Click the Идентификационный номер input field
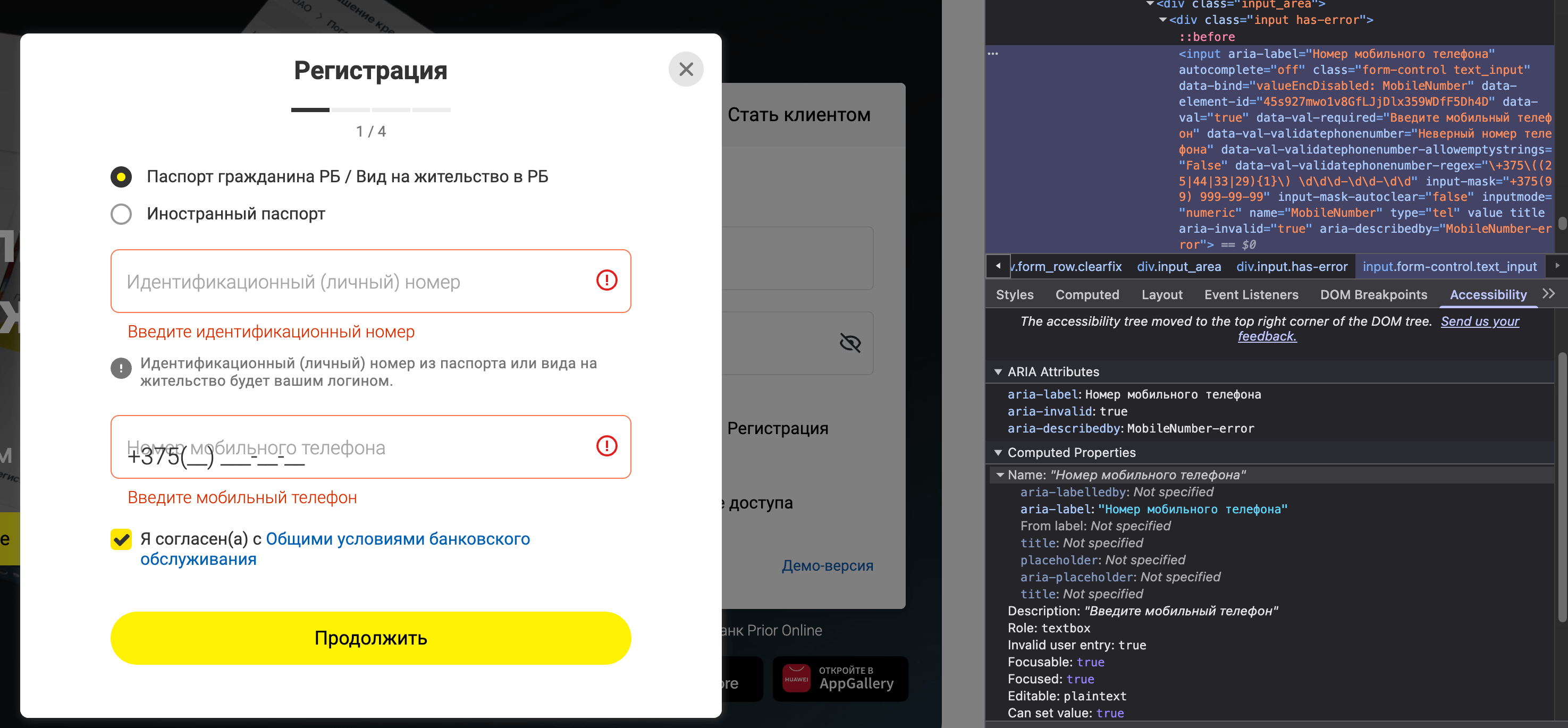 pyautogui.click(x=353, y=282)
